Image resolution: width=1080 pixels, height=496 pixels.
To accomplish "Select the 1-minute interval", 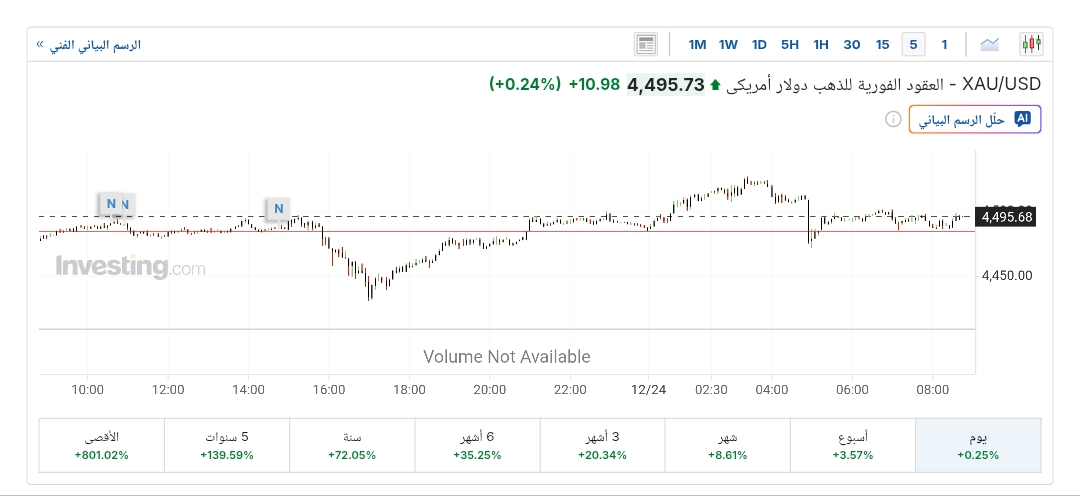I will coord(944,44).
